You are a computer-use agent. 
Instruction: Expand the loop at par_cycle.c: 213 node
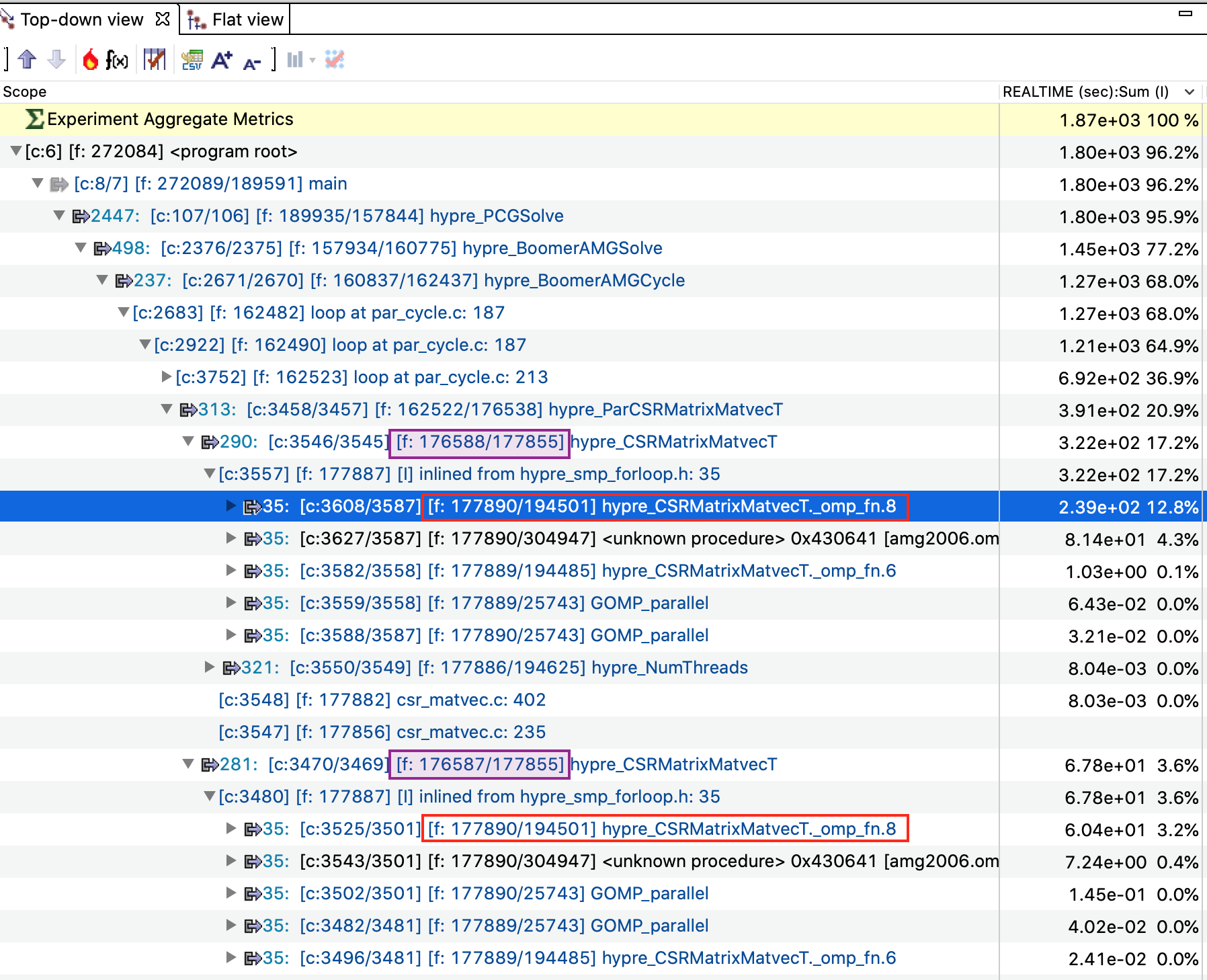[165, 377]
